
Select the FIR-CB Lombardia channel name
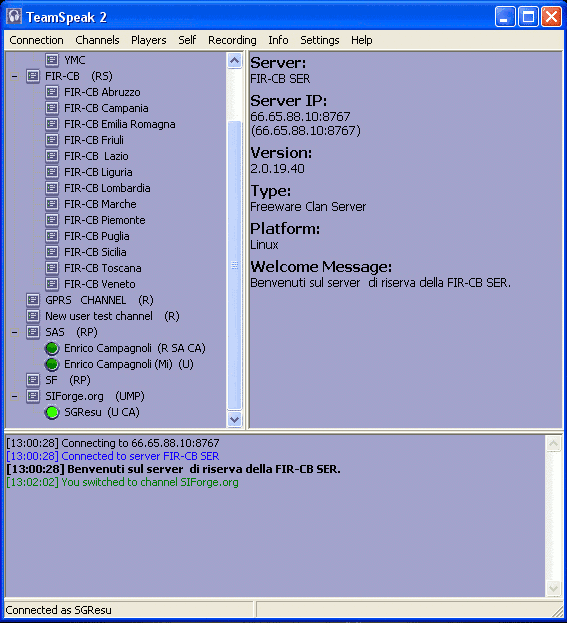107,188
